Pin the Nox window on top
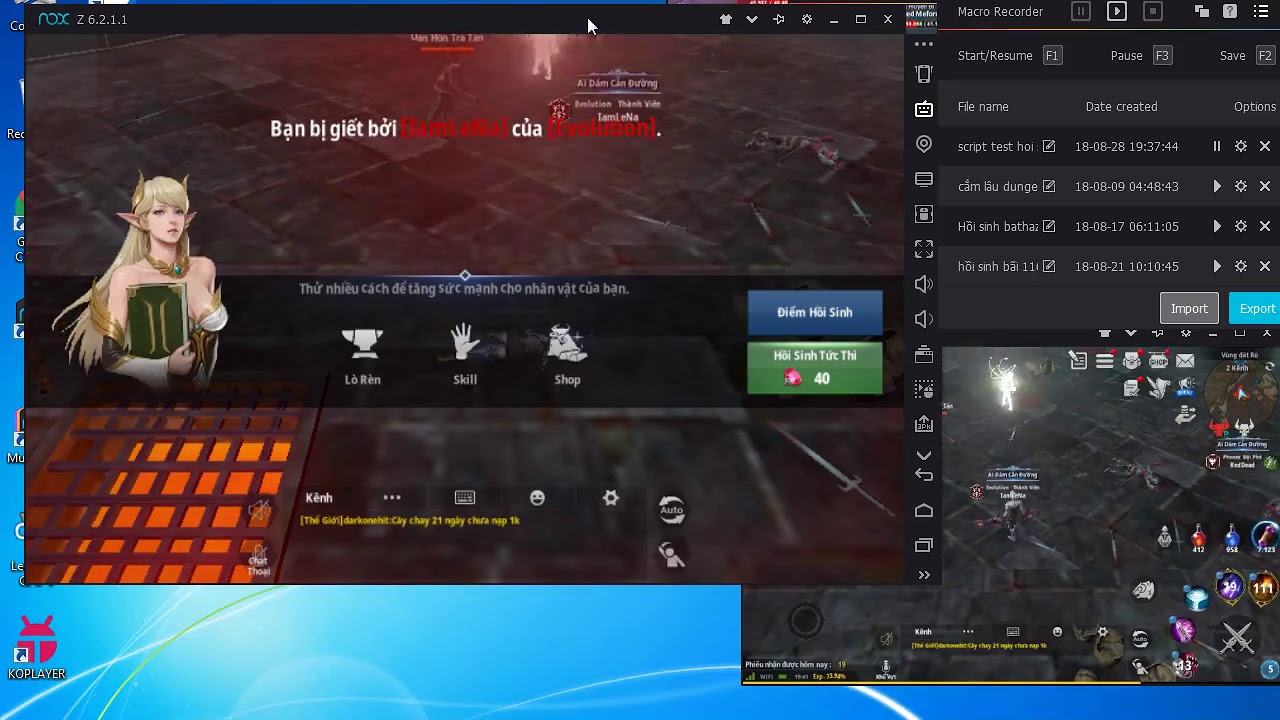1280x720 pixels. (x=779, y=19)
